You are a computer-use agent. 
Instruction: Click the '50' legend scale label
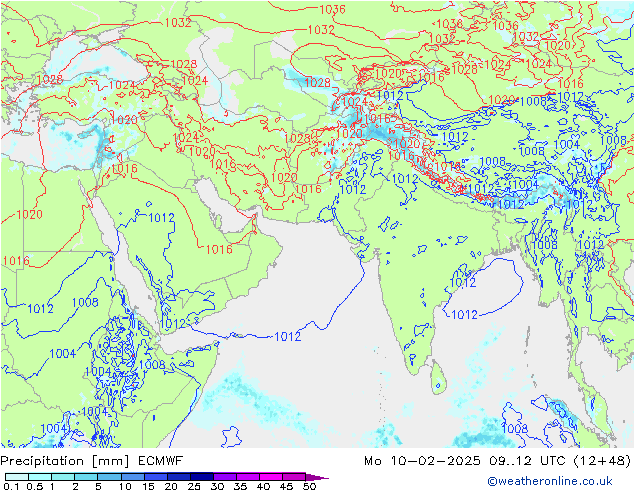(x=310, y=486)
